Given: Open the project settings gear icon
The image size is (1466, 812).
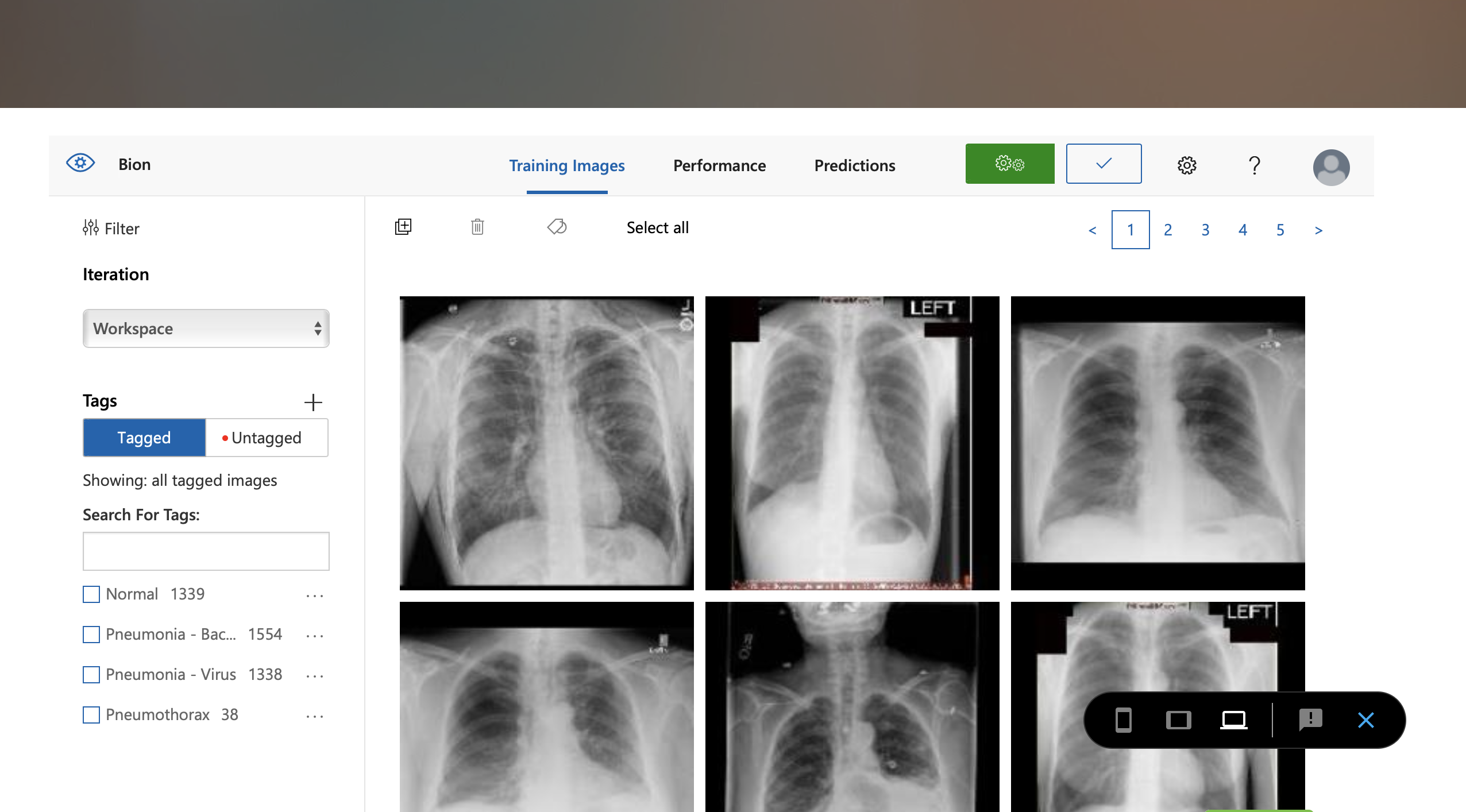Looking at the screenshot, I should tap(1186, 165).
